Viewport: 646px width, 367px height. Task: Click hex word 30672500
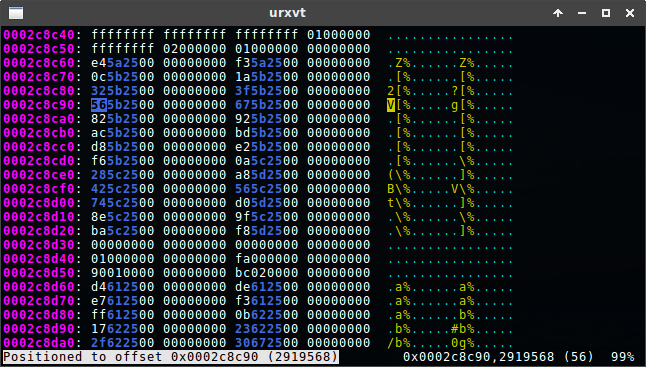[267, 343]
